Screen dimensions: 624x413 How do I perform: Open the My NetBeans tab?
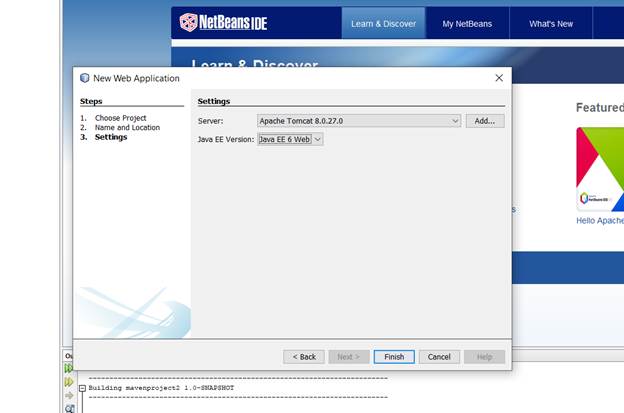coord(467,23)
